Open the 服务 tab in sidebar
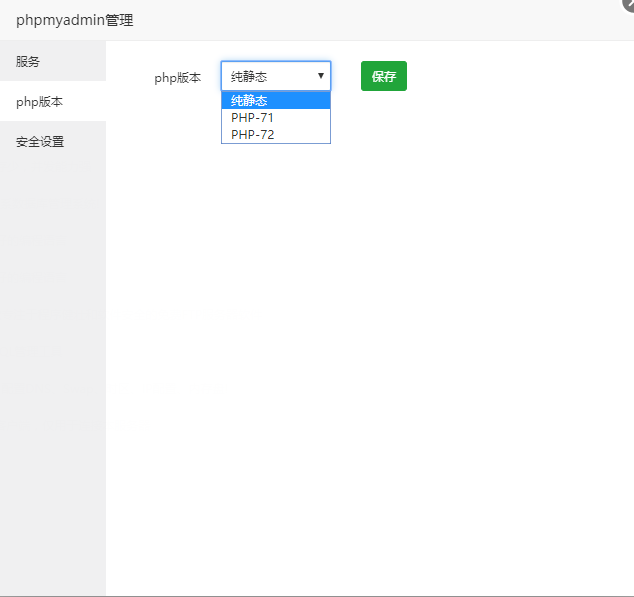 coord(53,61)
